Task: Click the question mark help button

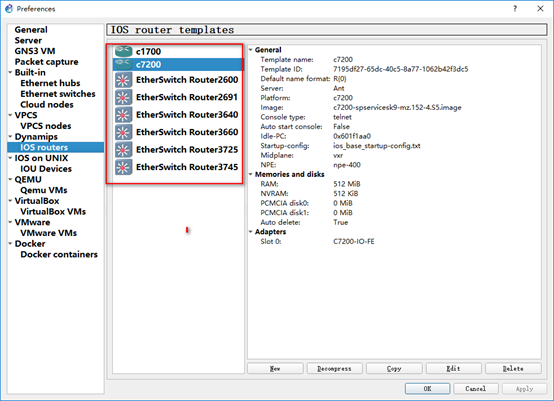Action: (515, 8)
